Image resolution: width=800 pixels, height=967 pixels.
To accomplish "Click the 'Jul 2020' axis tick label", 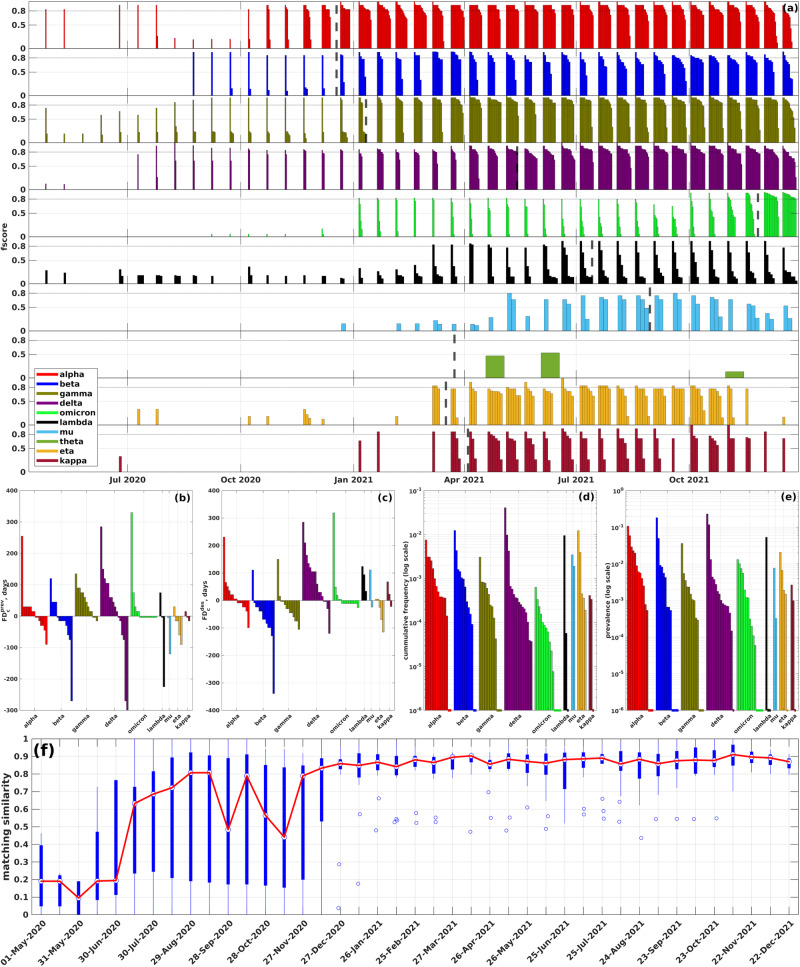I will (x=128, y=479).
